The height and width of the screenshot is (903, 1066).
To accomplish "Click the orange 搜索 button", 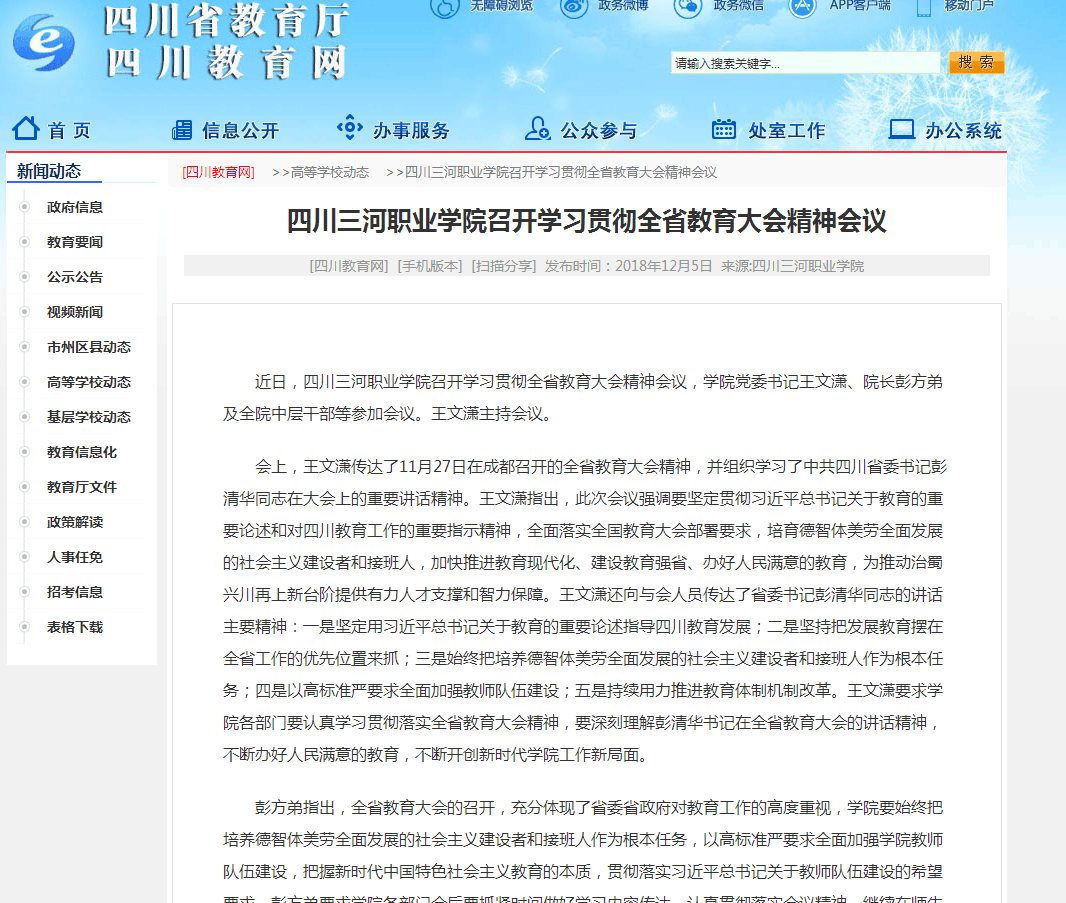I will click(976, 63).
